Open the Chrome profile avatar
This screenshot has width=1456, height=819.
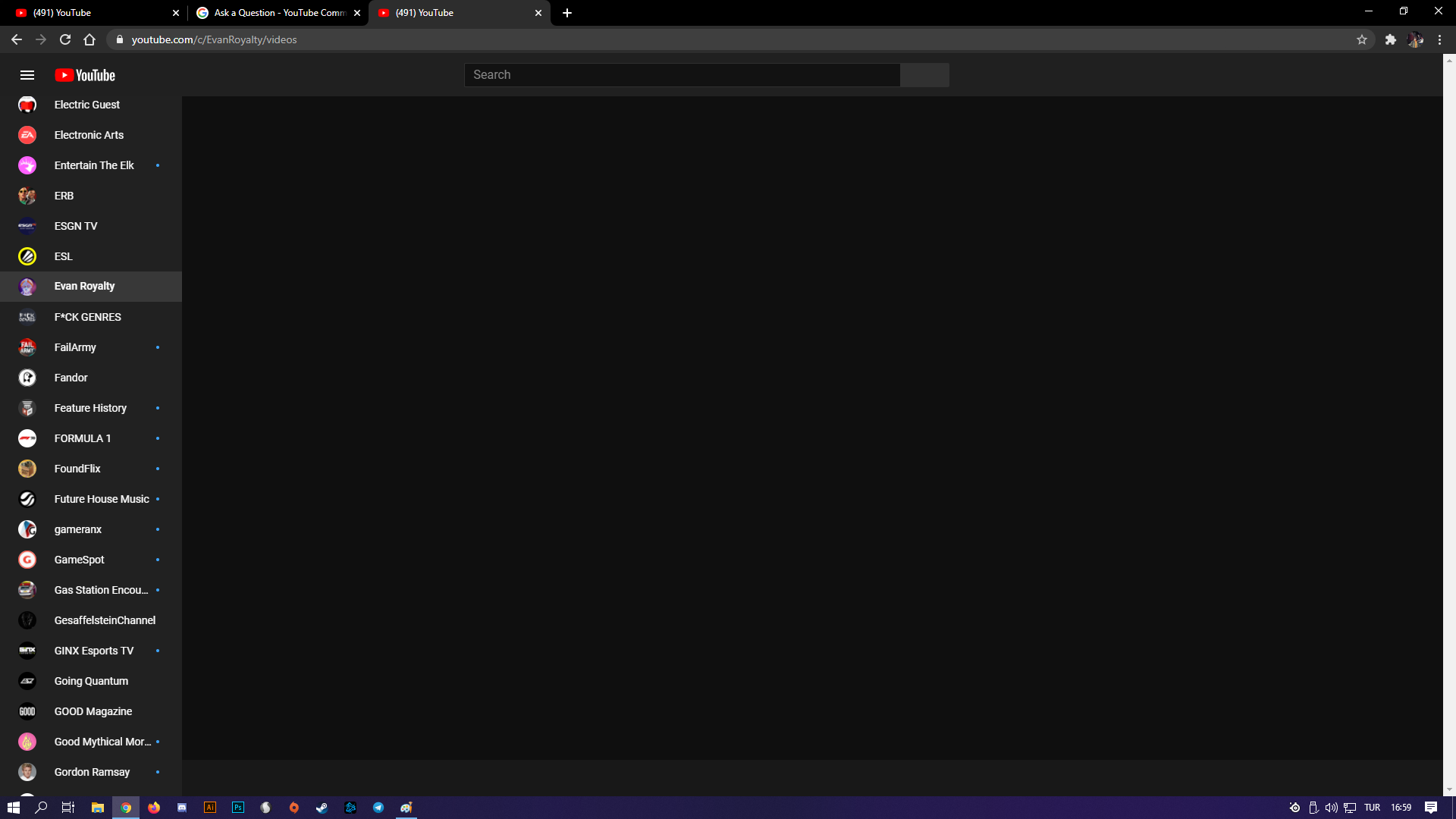(1415, 39)
